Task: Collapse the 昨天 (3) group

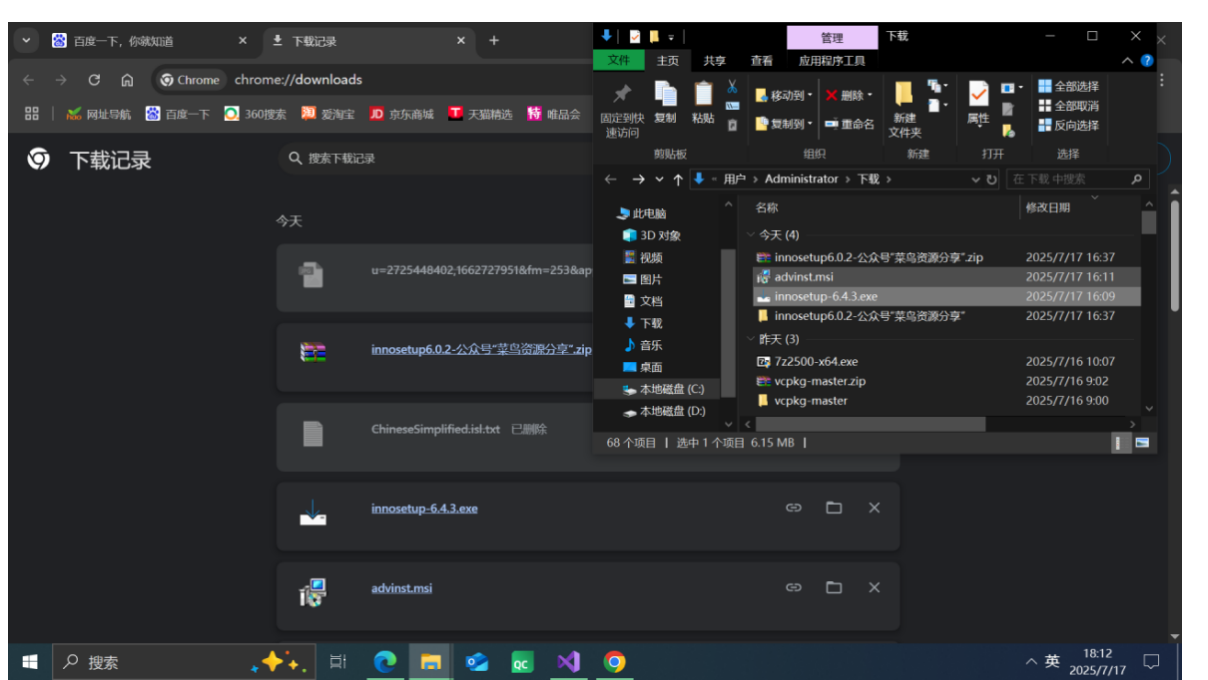Action: [x=751, y=340]
